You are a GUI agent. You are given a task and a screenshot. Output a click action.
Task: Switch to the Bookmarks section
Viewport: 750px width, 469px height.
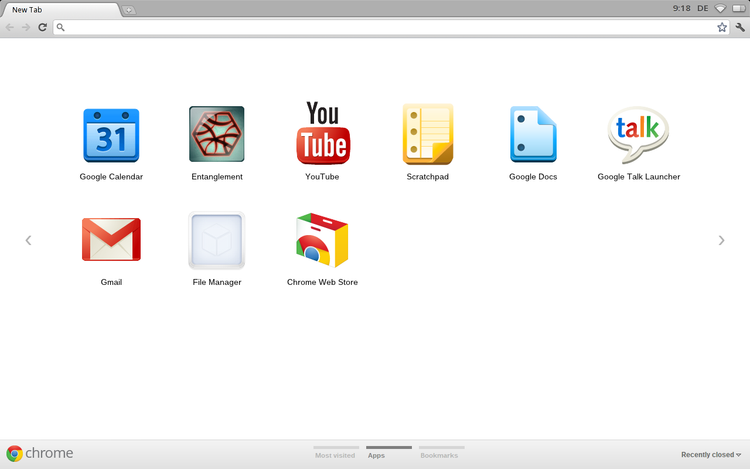(439, 455)
